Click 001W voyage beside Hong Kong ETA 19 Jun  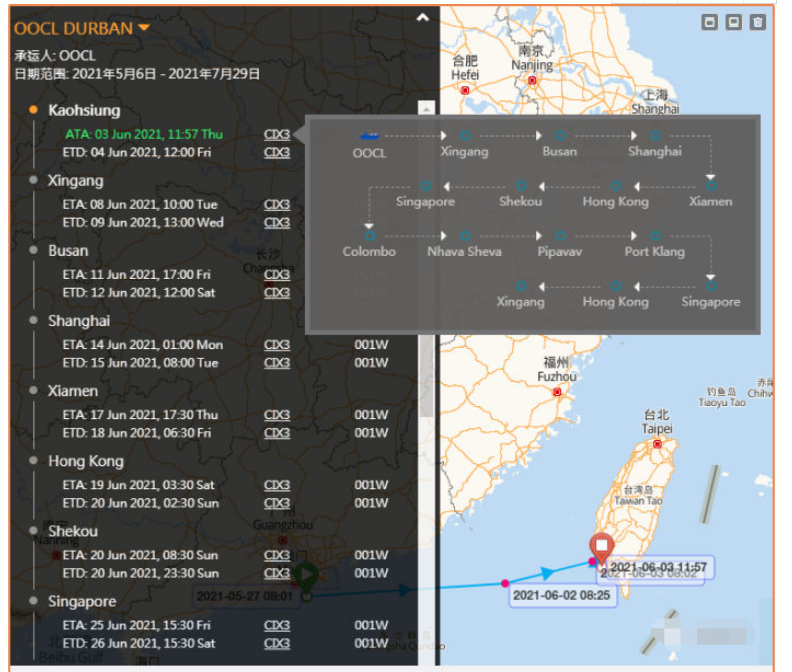[x=371, y=485]
